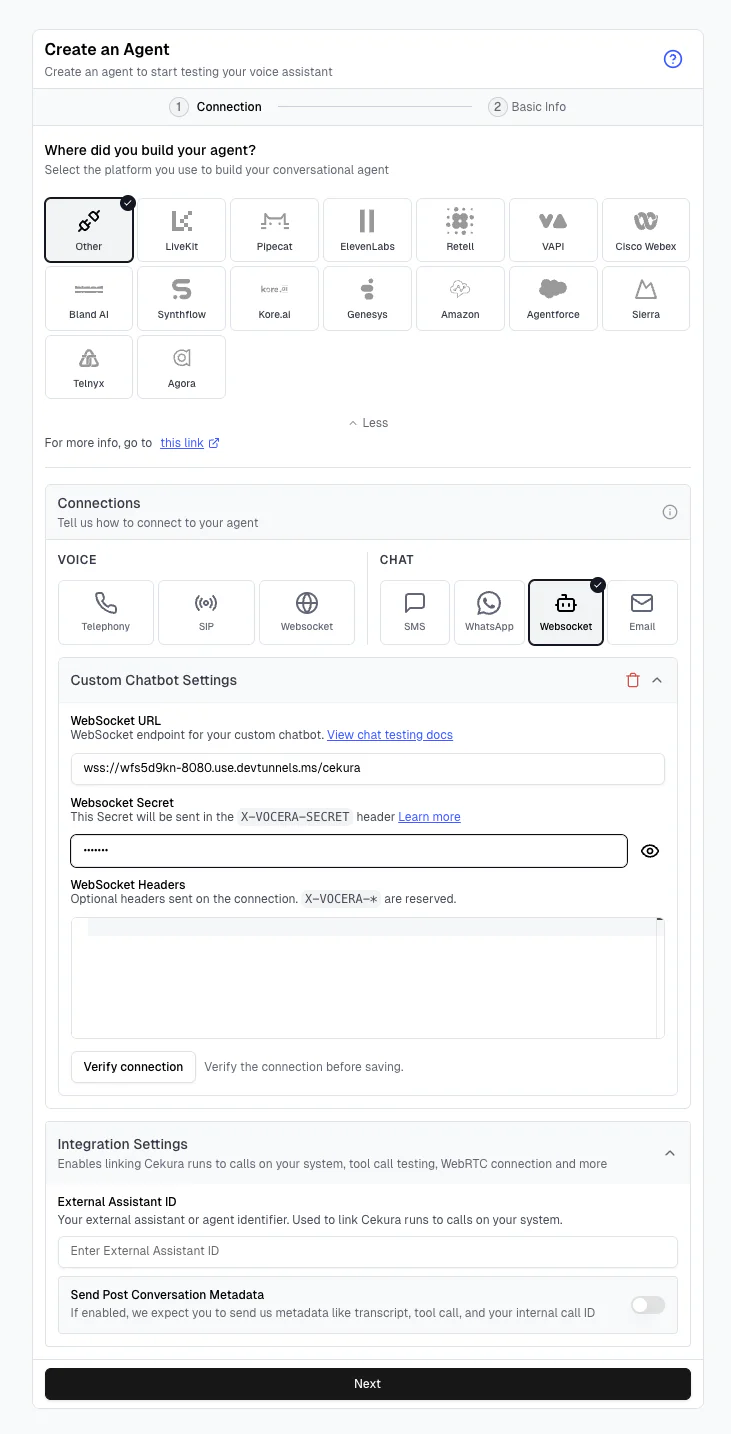Viewport: 731px width, 1434px height.
Task: Choose the Amazon platform card
Action: 460,298
